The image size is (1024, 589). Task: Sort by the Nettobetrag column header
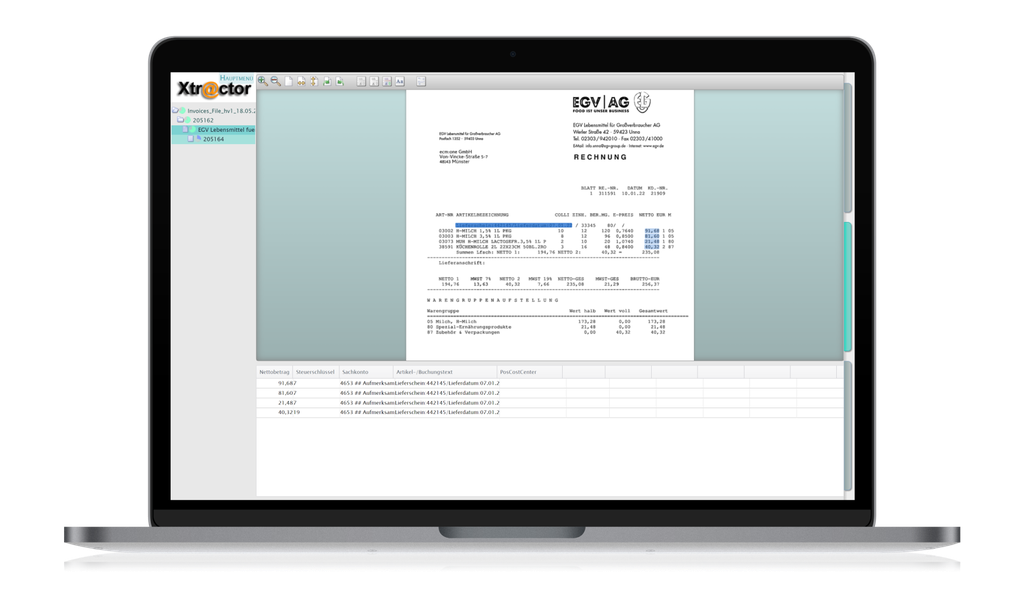pos(274,372)
